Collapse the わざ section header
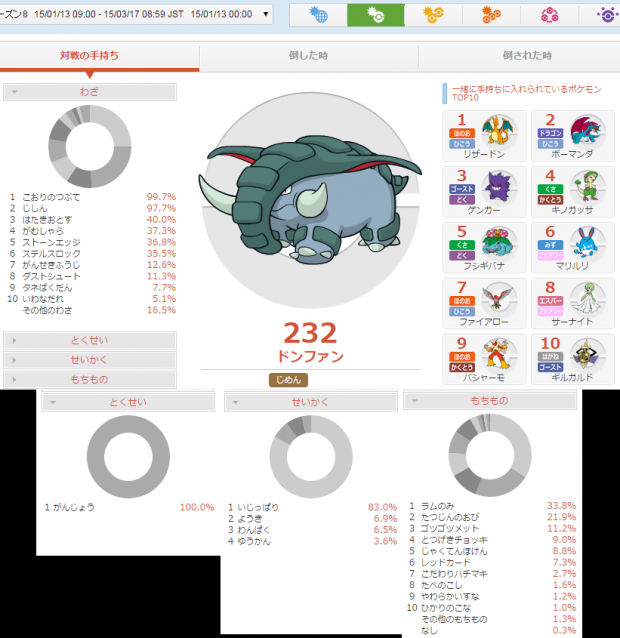The width and height of the screenshot is (620, 638). coord(90,92)
